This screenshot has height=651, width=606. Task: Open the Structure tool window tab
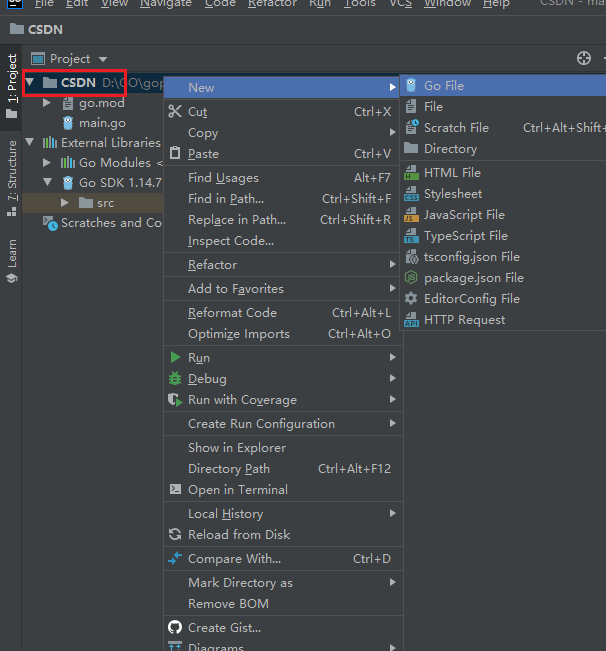pyautogui.click(x=12, y=179)
